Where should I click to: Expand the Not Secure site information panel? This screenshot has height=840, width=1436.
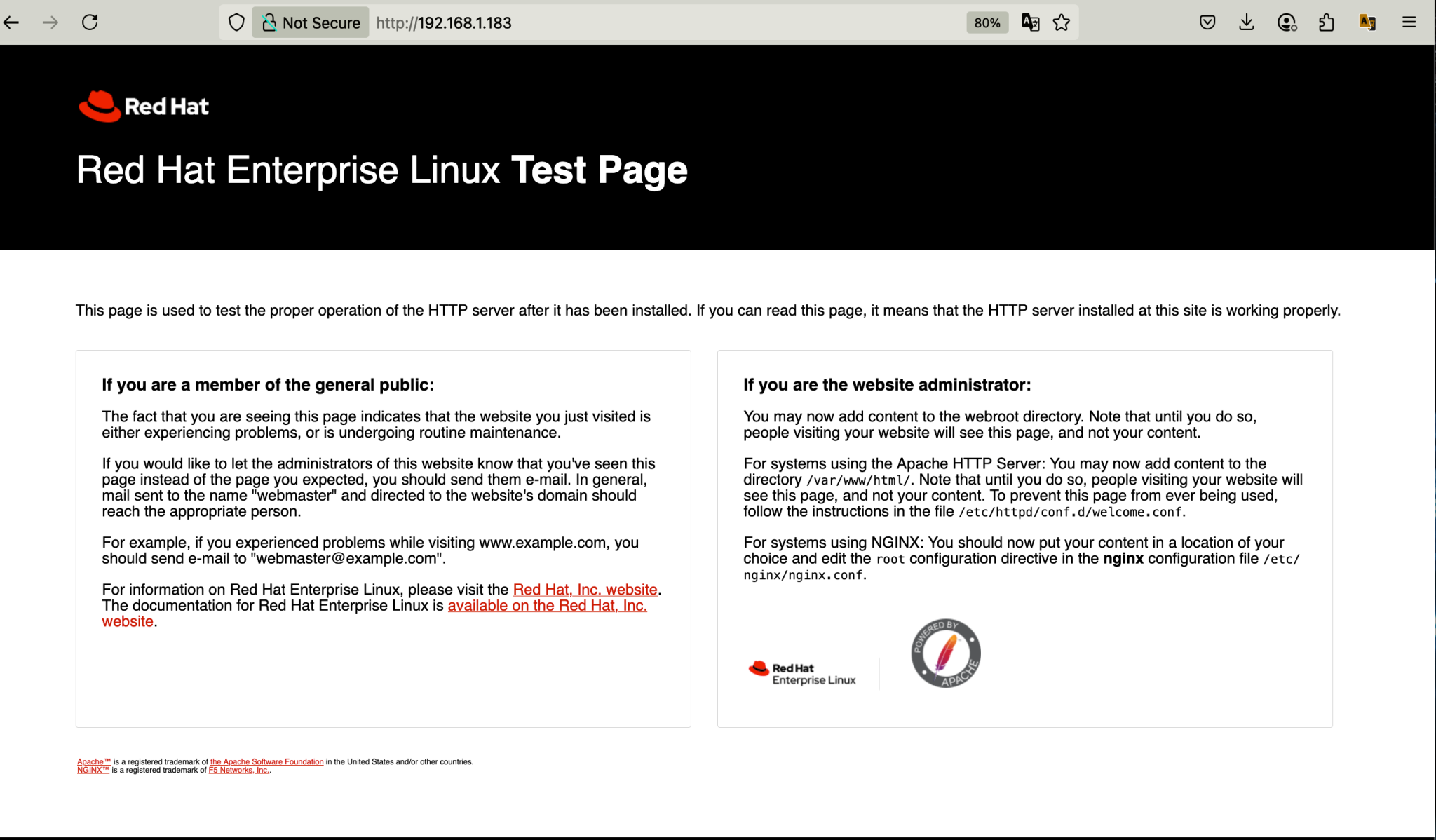click(309, 22)
